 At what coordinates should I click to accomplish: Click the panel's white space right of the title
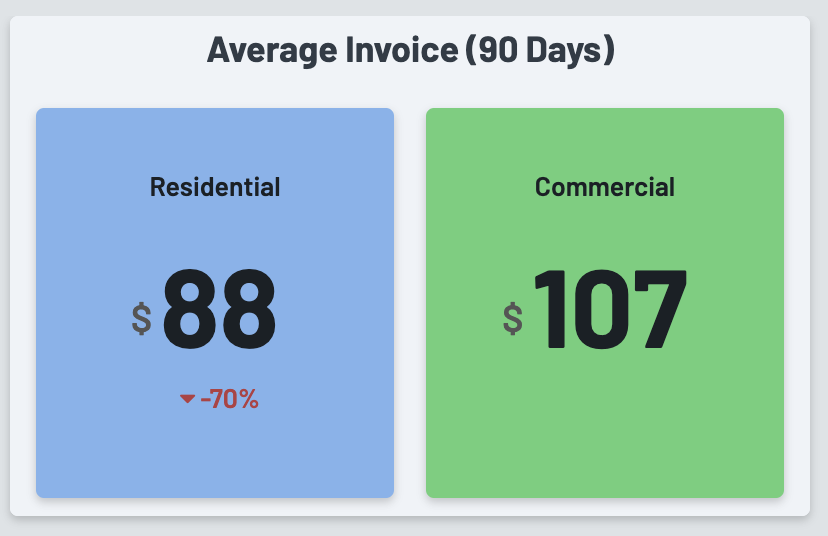[x=720, y=49]
